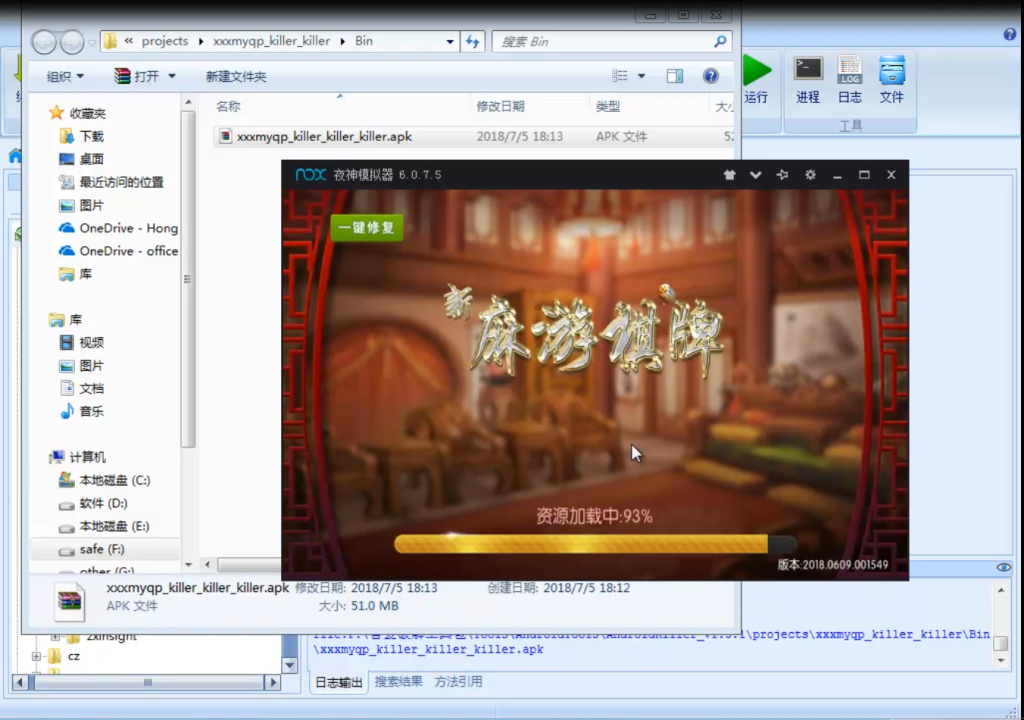Toggle the eye icon above log panel
1024x720 pixels.
[x=1004, y=567]
